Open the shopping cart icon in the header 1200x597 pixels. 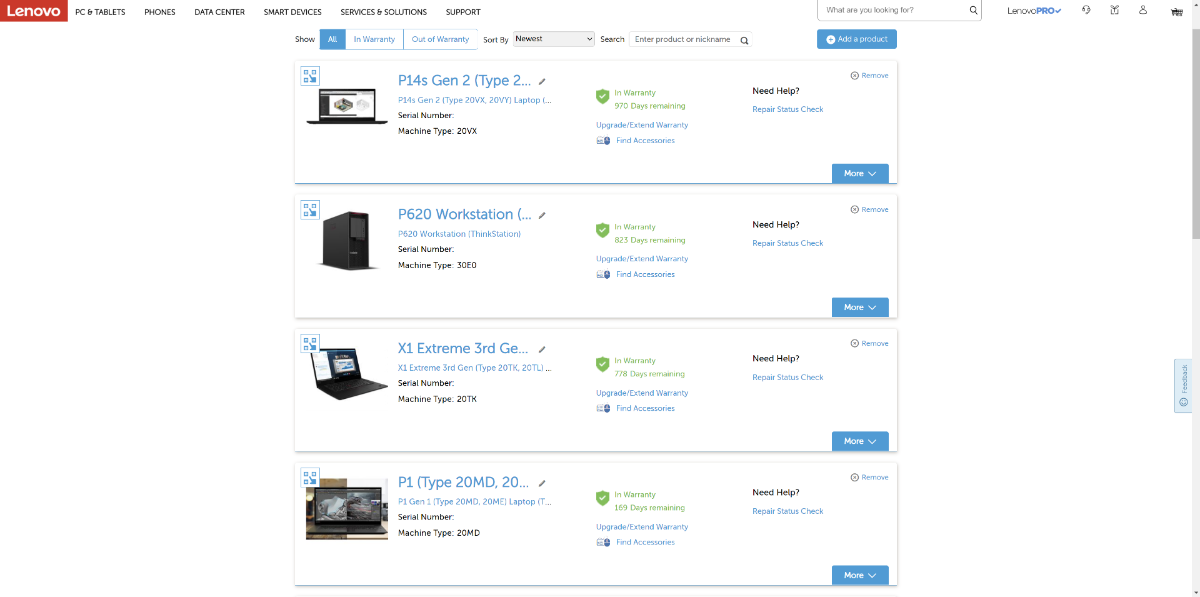tap(1176, 11)
